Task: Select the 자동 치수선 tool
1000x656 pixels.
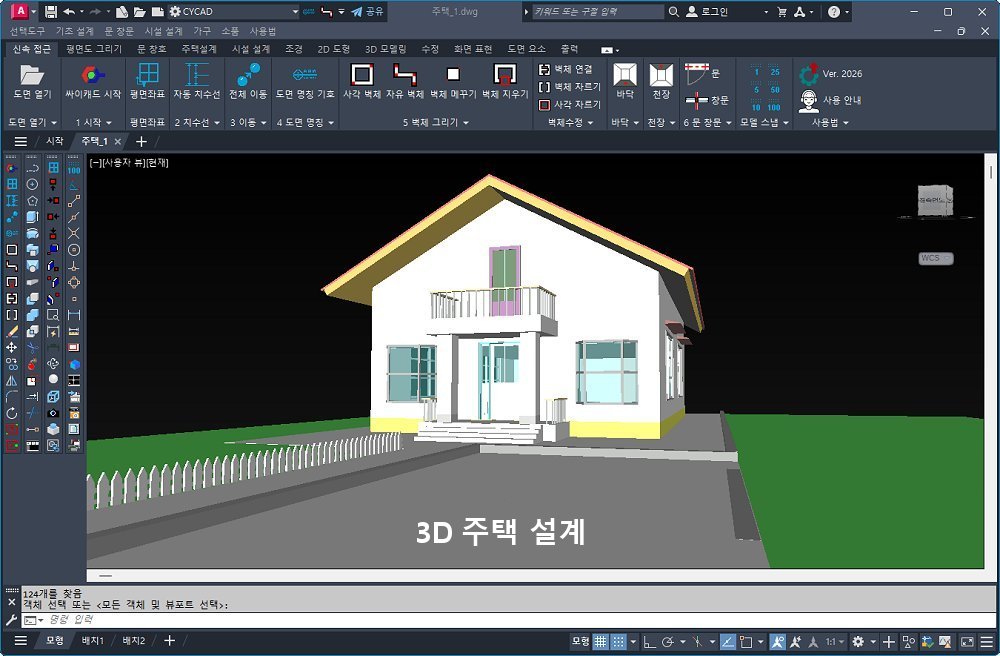Action: point(197,75)
